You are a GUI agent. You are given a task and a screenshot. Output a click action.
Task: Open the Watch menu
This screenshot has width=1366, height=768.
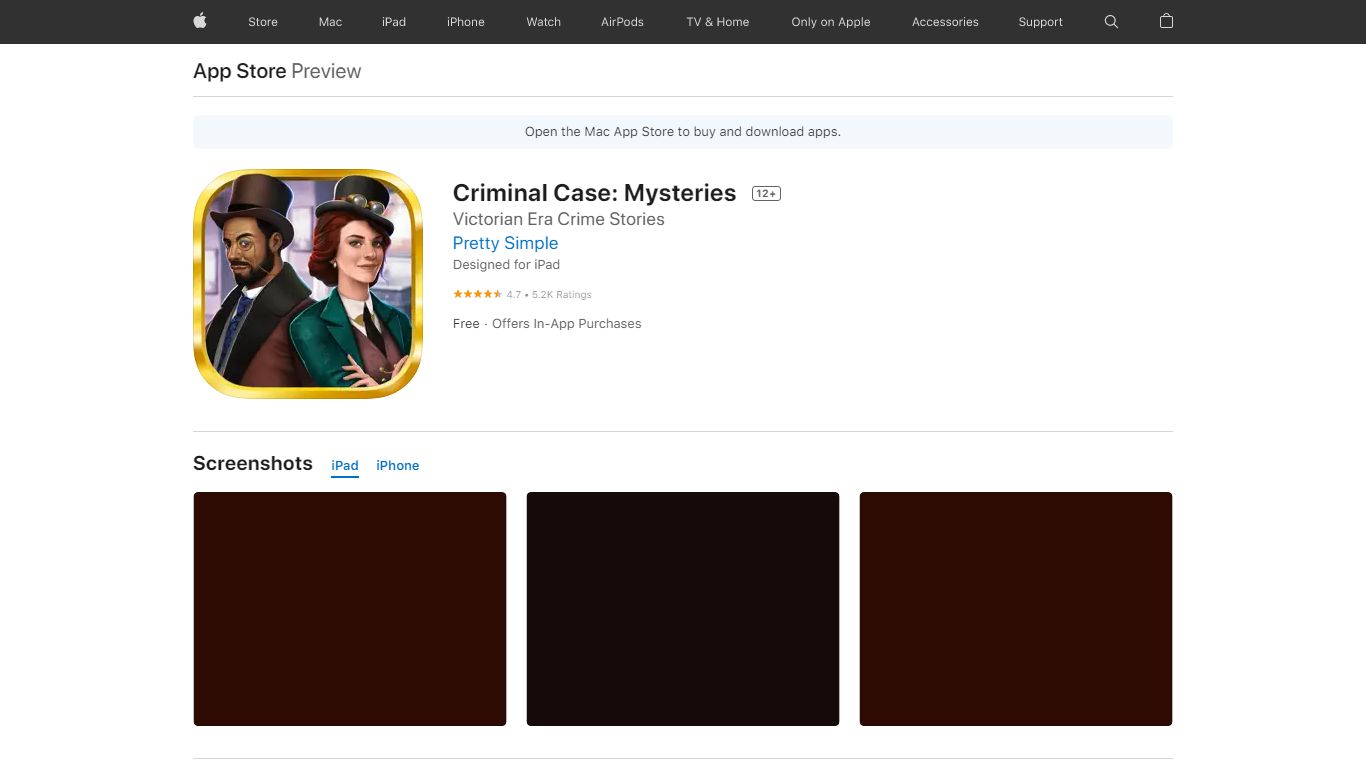tap(544, 22)
